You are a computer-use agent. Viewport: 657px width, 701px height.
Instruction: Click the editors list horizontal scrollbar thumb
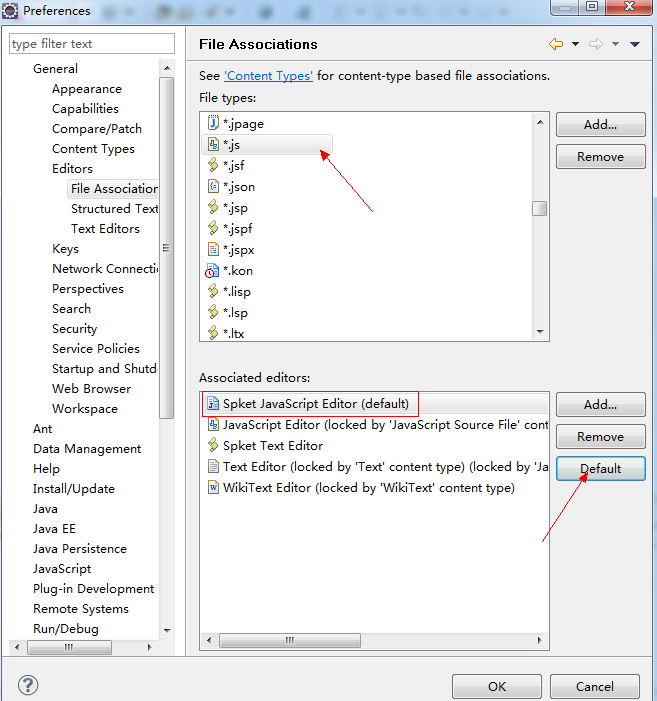[290, 640]
